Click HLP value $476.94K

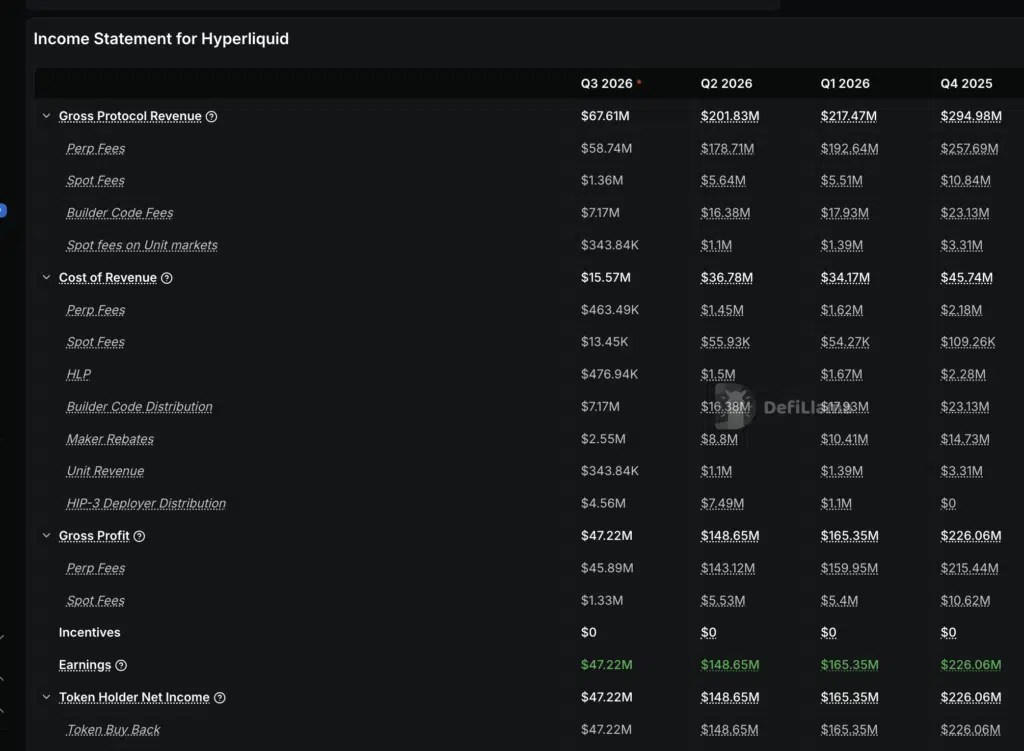tap(609, 374)
